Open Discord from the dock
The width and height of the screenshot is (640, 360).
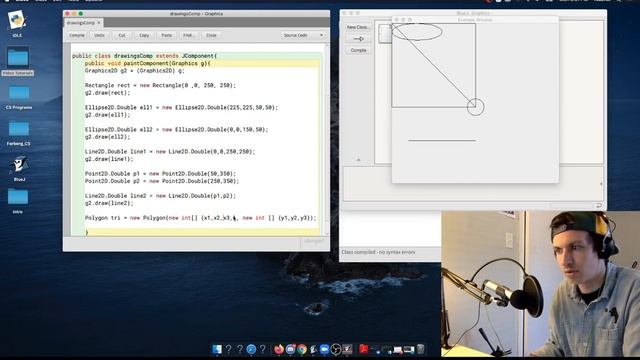point(290,349)
